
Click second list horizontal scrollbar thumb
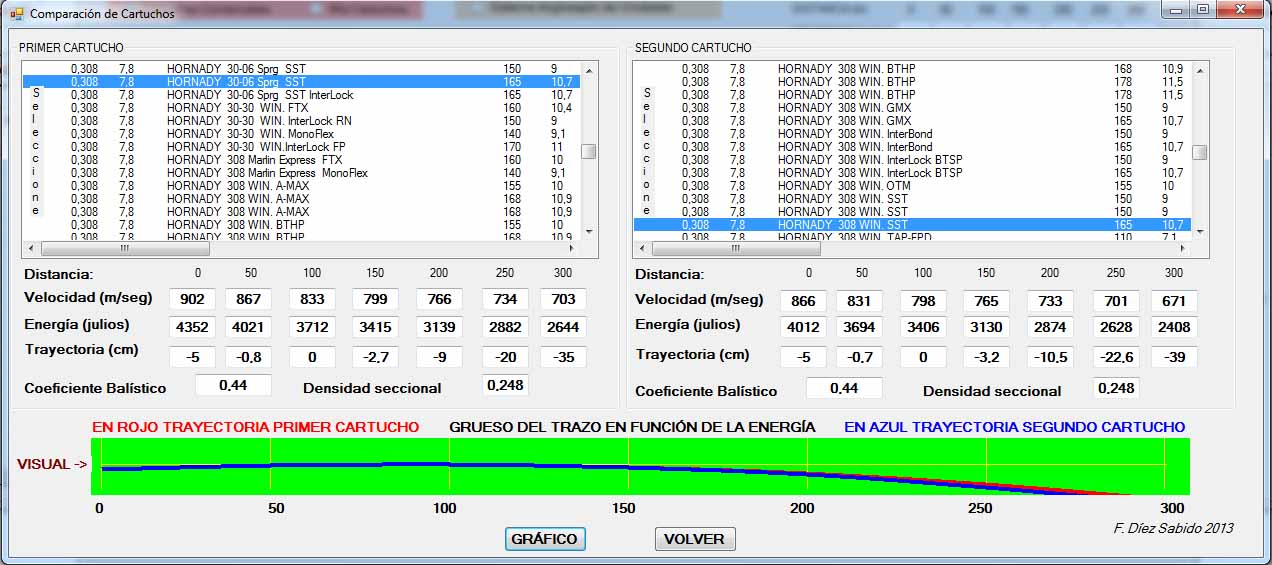pyautogui.click(x=734, y=250)
